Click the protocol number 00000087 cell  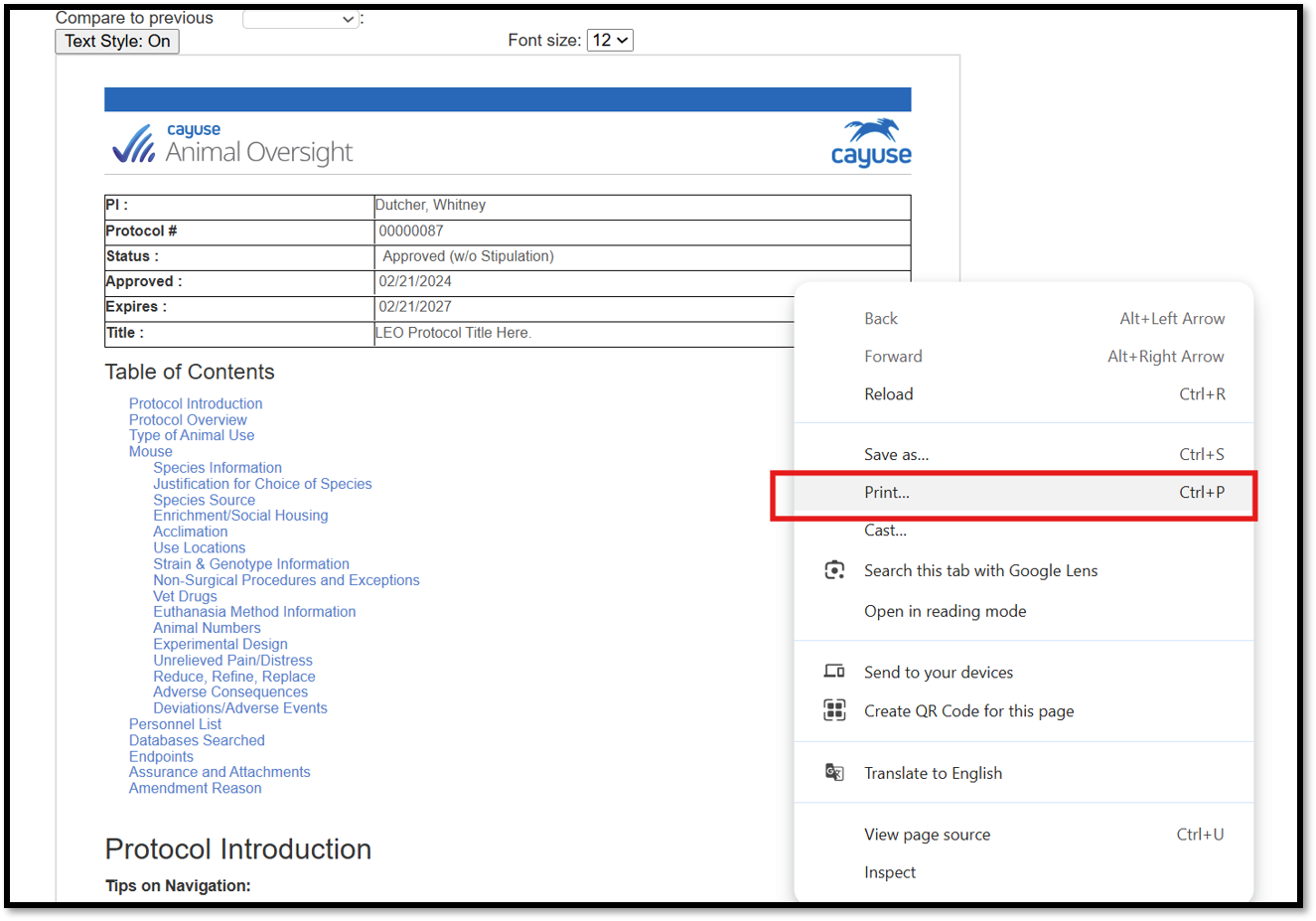point(642,231)
